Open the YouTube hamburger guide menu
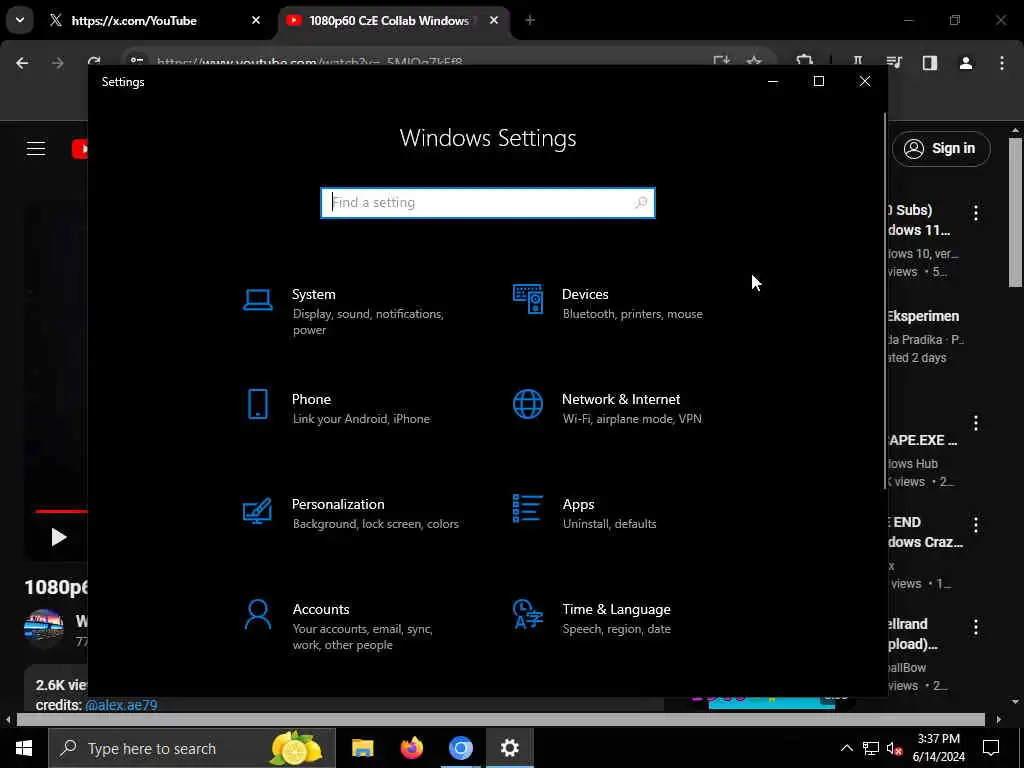Screen dimensions: 1024x768 [x=36, y=149]
